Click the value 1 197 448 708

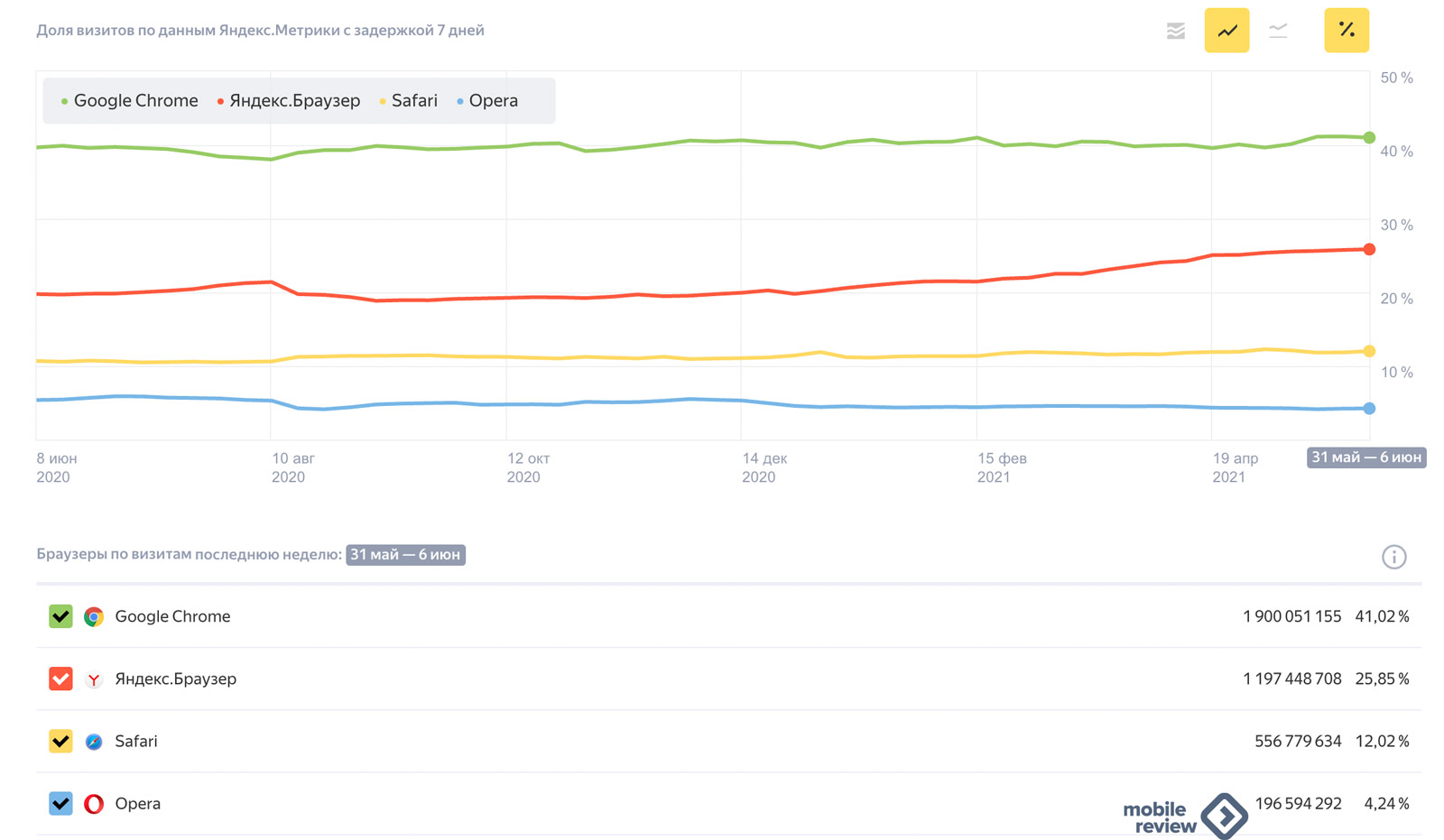pos(1292,678)
